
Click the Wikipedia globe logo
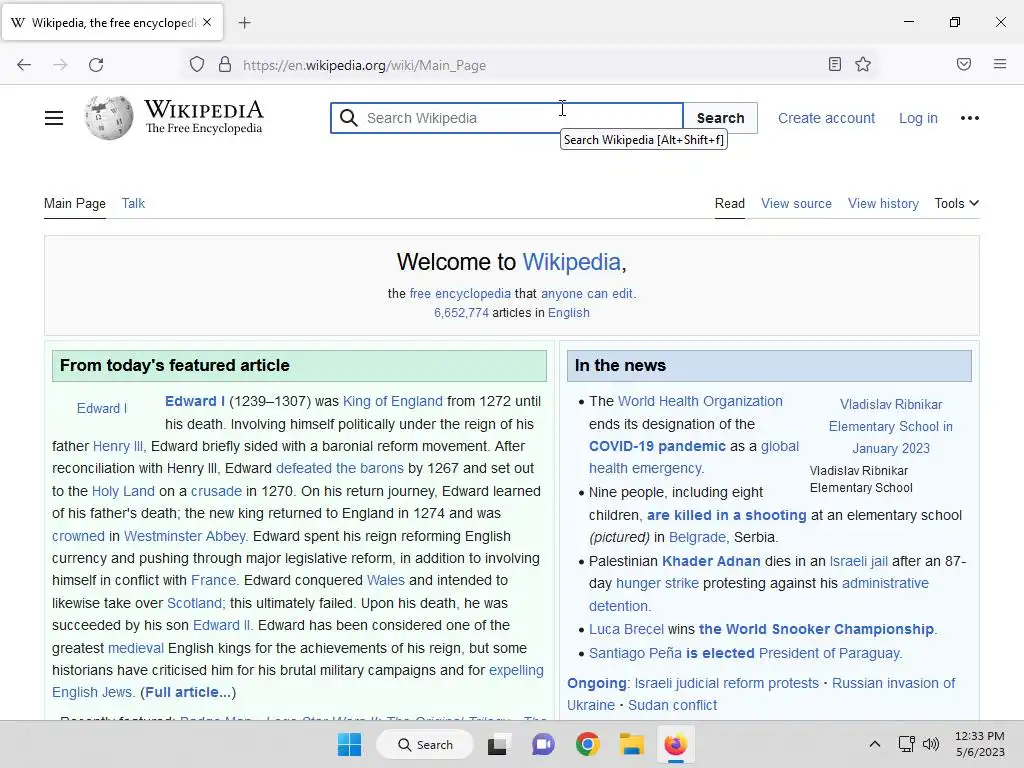pos(108,118)
